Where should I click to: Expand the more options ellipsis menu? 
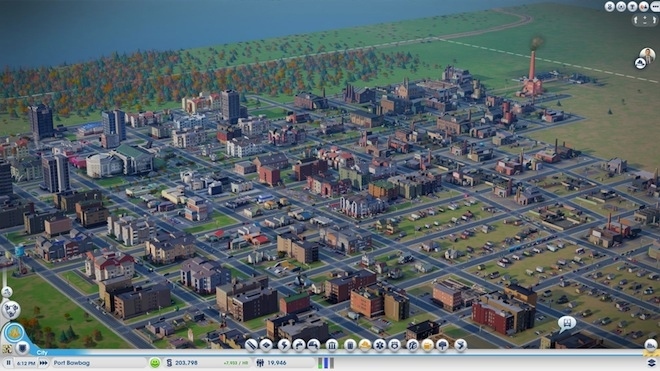[x=655, y=6]
